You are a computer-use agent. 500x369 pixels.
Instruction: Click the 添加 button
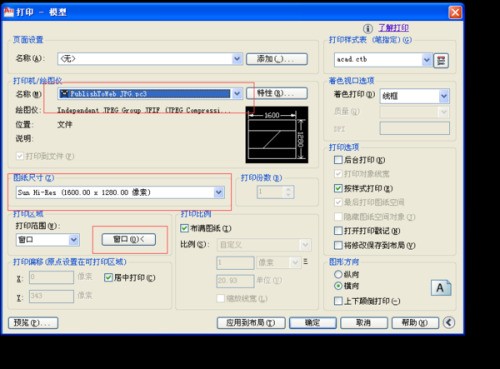click(x=277, y=59)
